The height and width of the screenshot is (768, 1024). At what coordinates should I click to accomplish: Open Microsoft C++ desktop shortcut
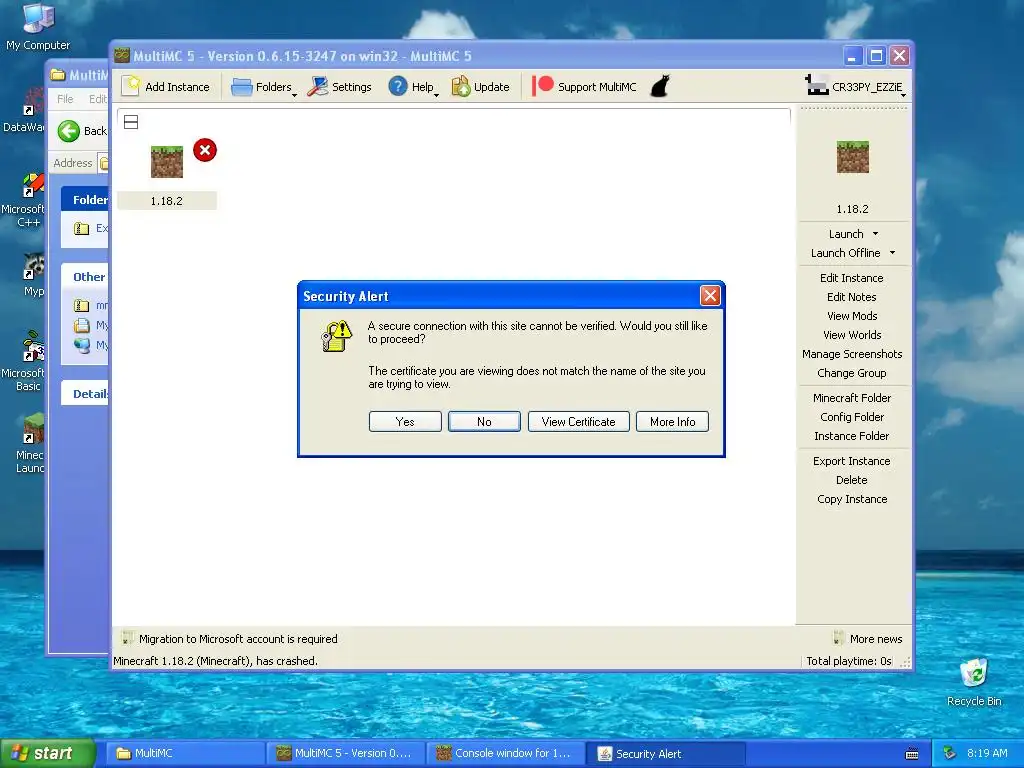pos(25,201)
